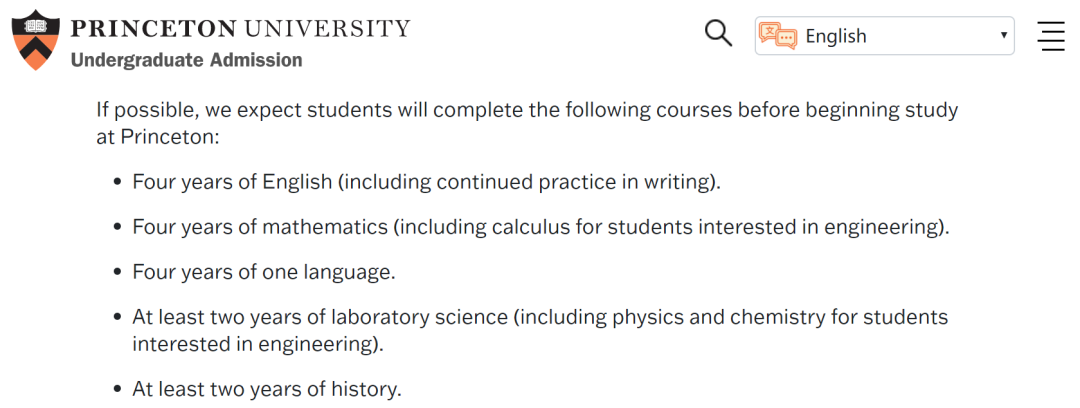Click the bullet dot before the history item
1080x408 pixels.
(x=117, y=390)
